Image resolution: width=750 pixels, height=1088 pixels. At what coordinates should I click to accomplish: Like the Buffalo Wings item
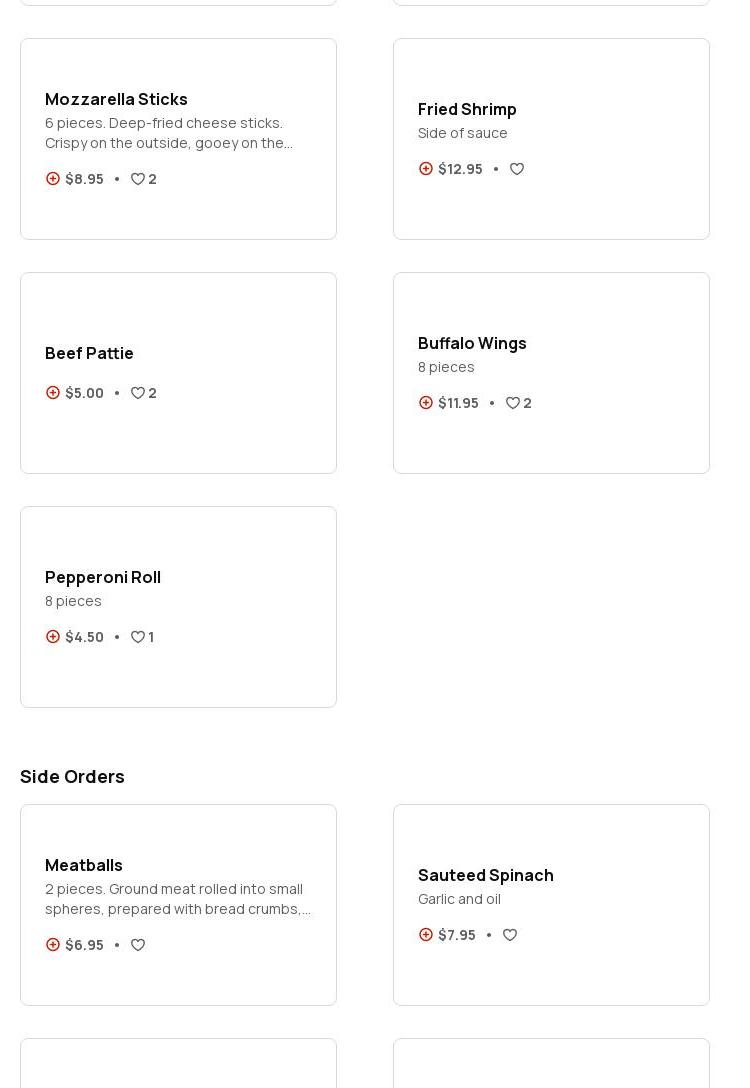pyautogui.click(x=513, y=403)
